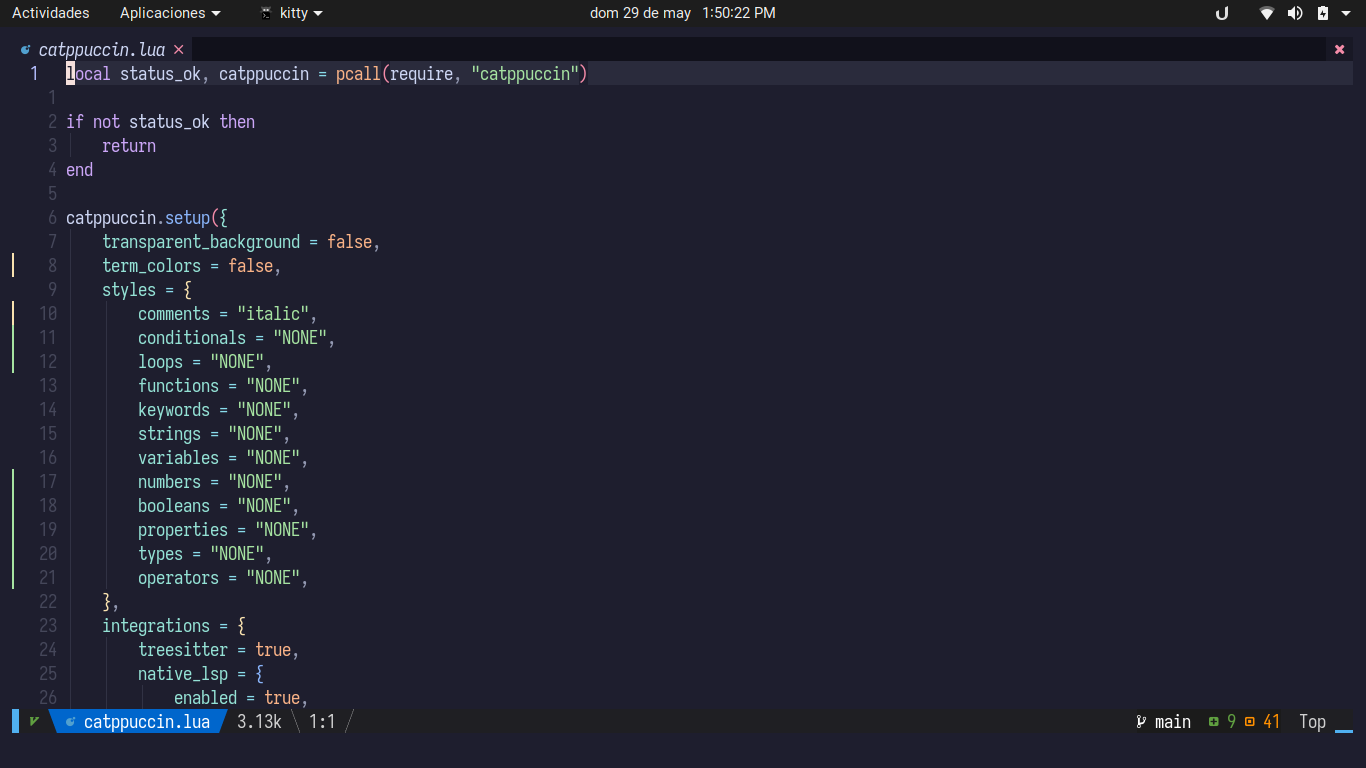Click the transparent_background option
Screen dimensions: 1366x768
click(x=201, y=242)
